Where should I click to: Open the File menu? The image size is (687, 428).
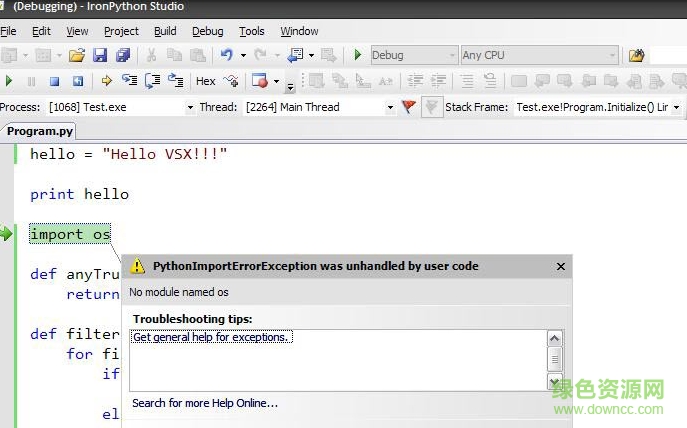(8, 31)
